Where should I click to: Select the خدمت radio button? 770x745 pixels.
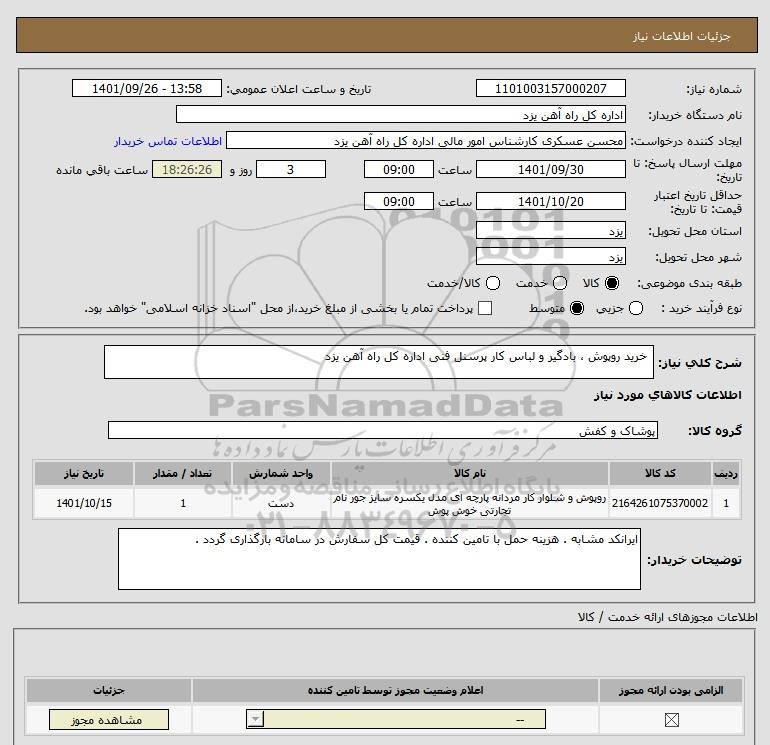pyautogui.click(x=560, y=283)
